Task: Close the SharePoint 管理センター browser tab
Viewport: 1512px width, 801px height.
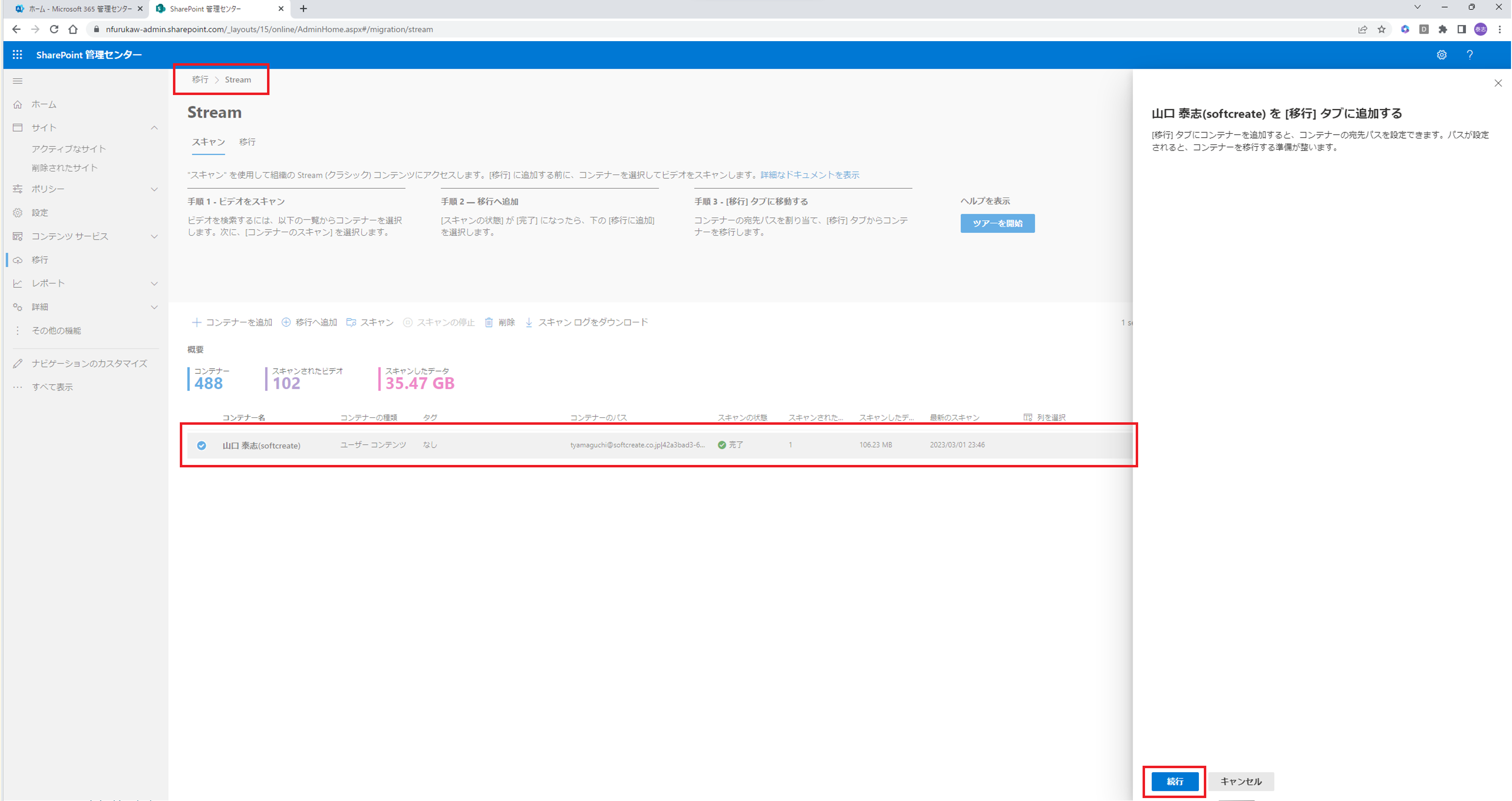Action: 281,9
